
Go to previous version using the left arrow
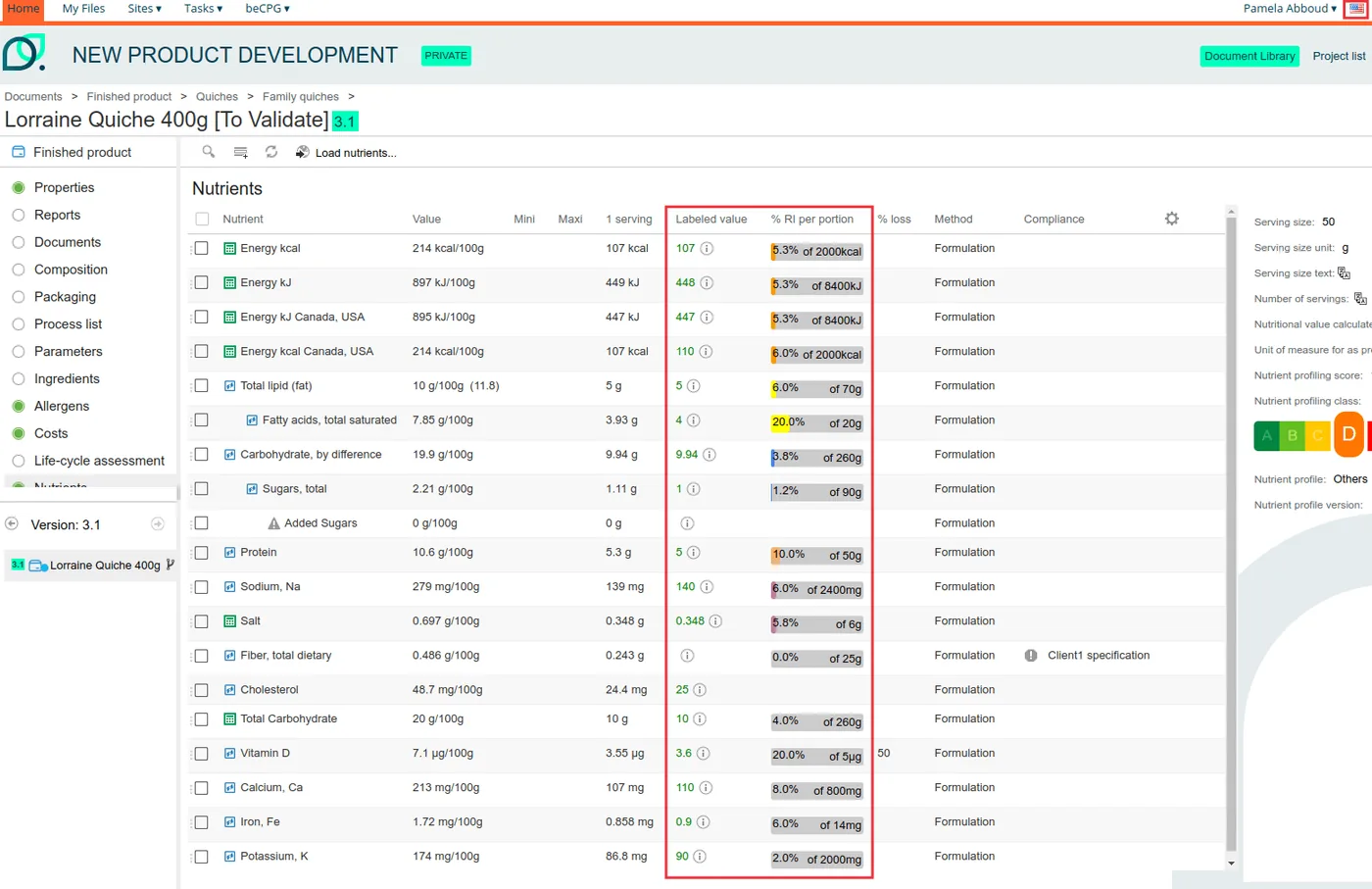(12, 524)
